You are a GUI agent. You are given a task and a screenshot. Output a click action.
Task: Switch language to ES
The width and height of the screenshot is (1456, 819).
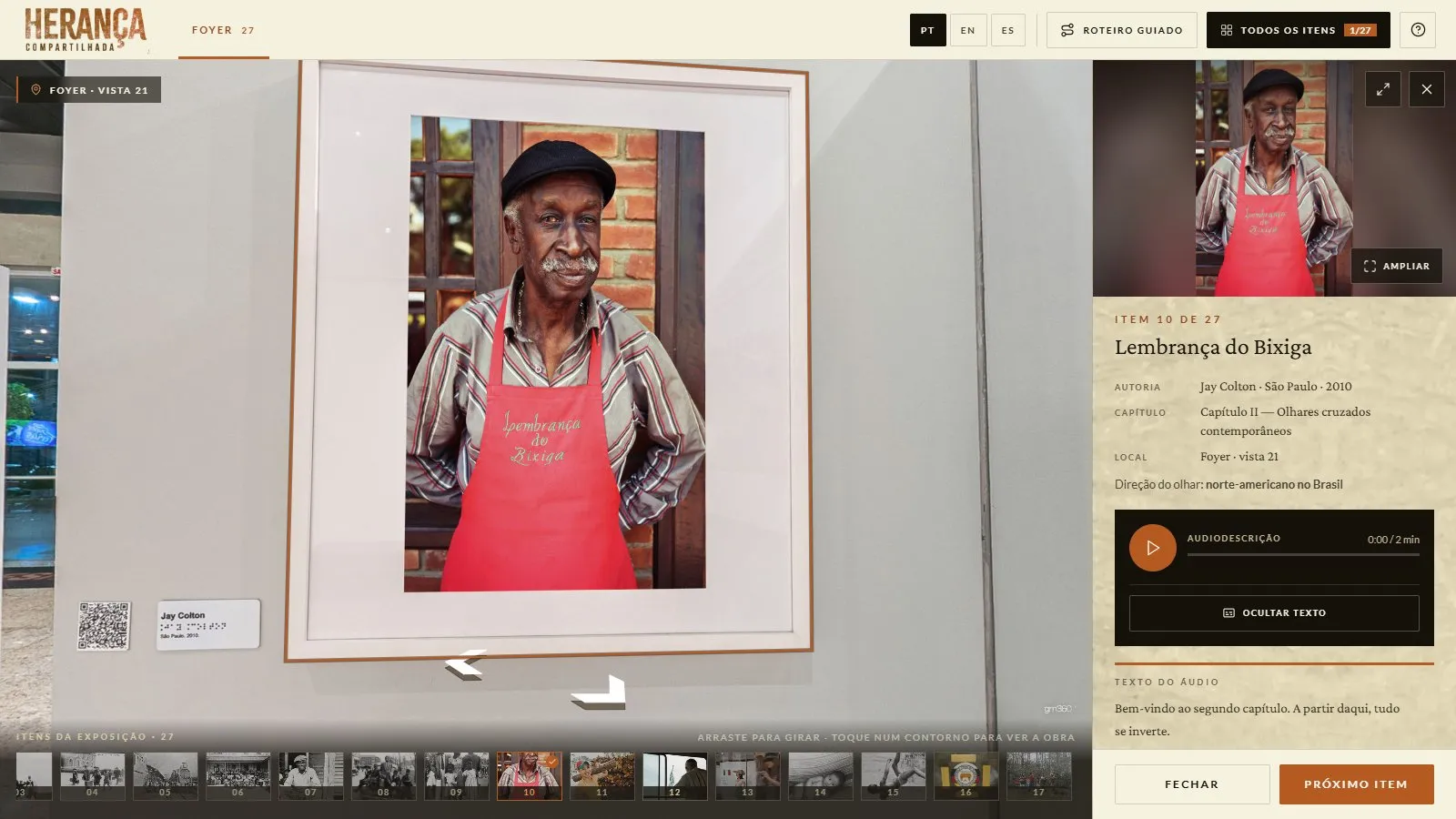1007,30
